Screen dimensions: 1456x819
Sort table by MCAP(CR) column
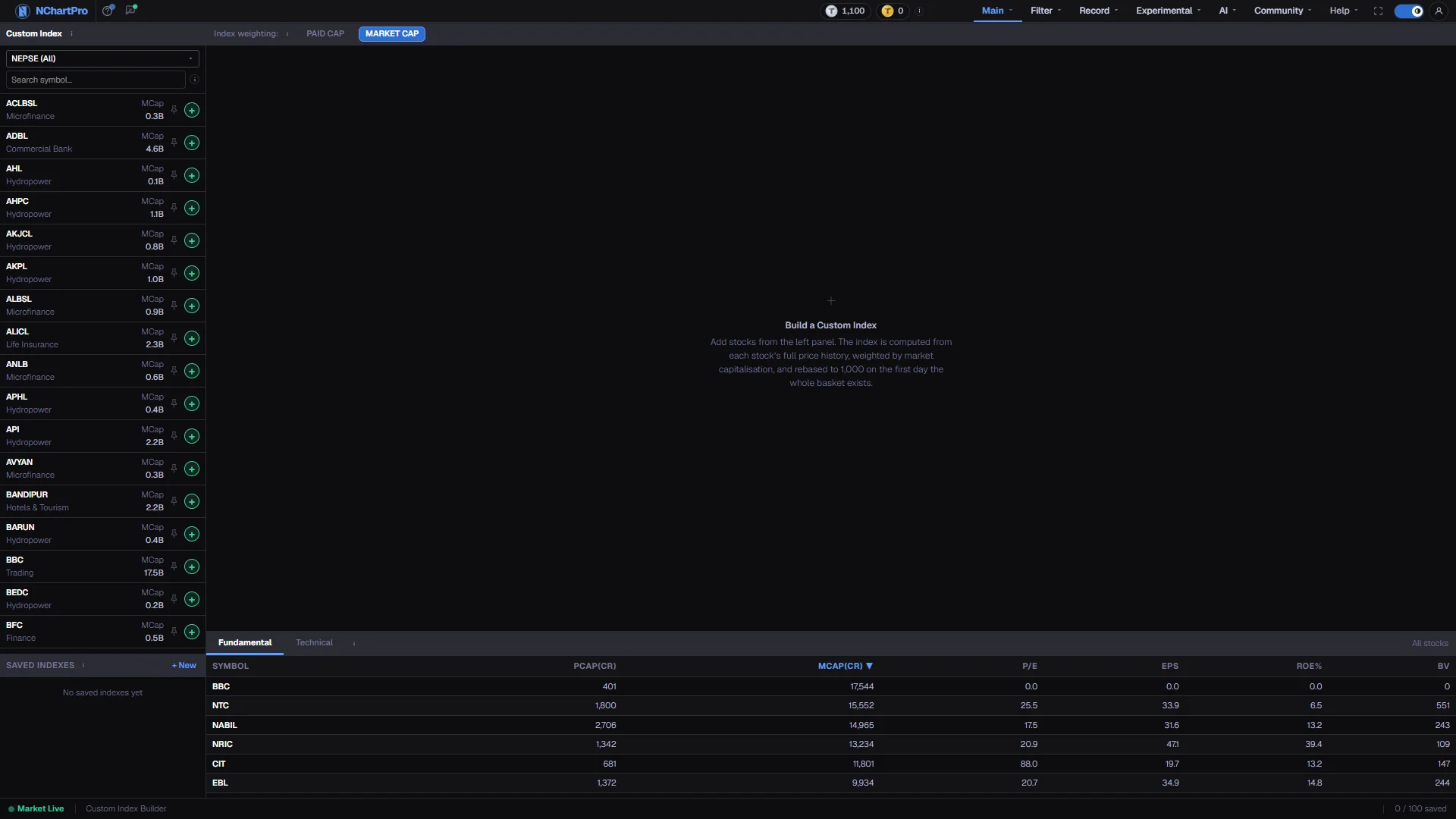tap(845, 666)
